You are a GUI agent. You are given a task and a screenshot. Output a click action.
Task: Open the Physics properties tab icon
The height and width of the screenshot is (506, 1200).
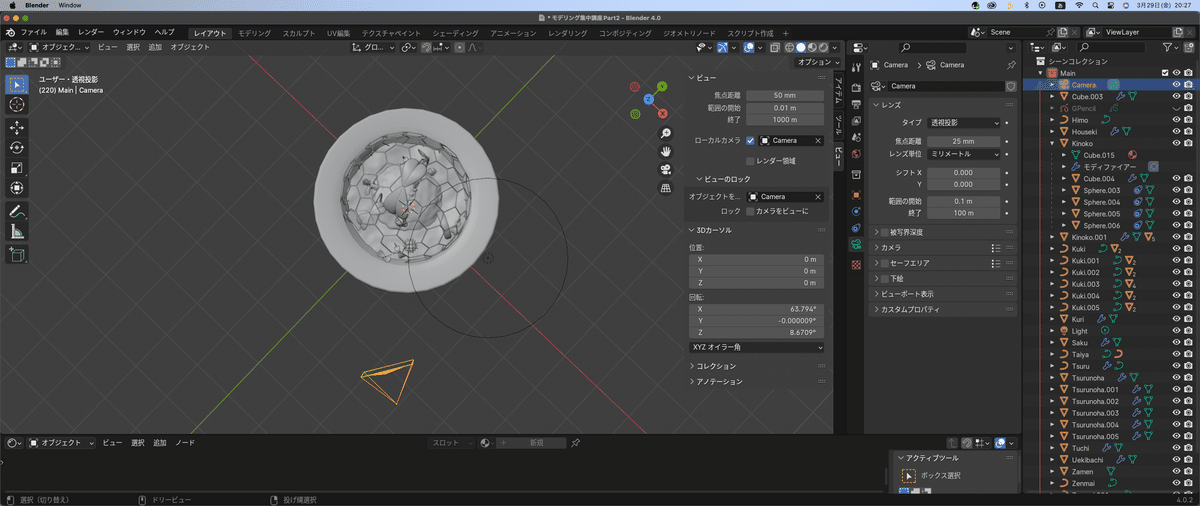tap(856, 211)
